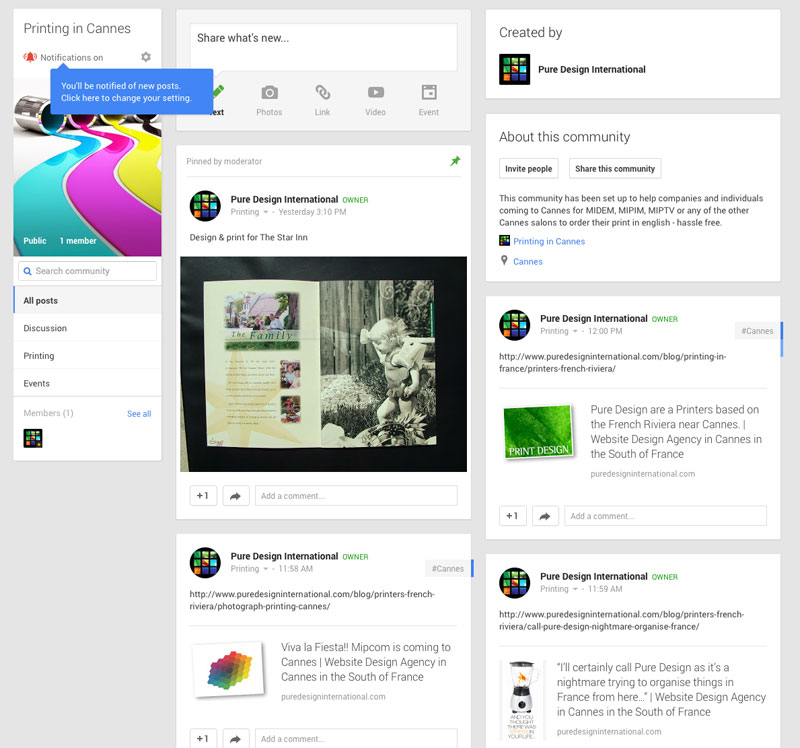
Task: Select the Event share option
Action: point(429,101)
